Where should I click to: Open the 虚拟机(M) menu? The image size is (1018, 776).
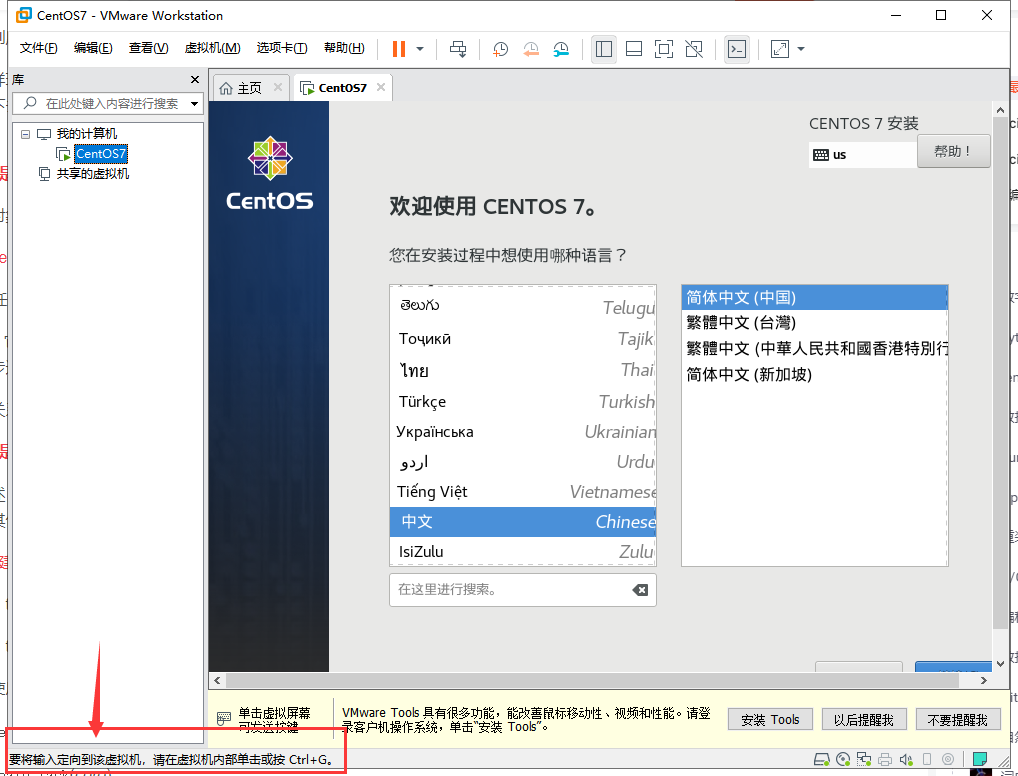click(212, 48)
